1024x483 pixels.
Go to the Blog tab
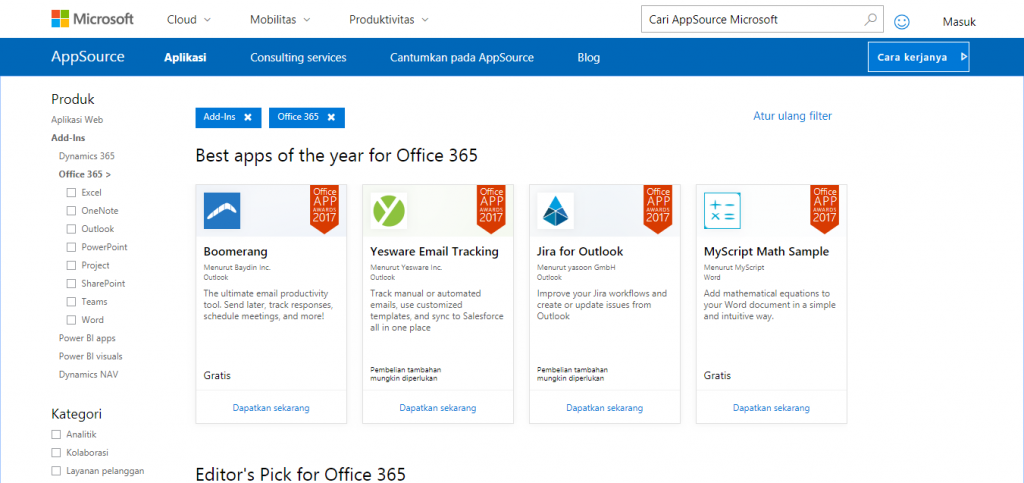(589, 58)
